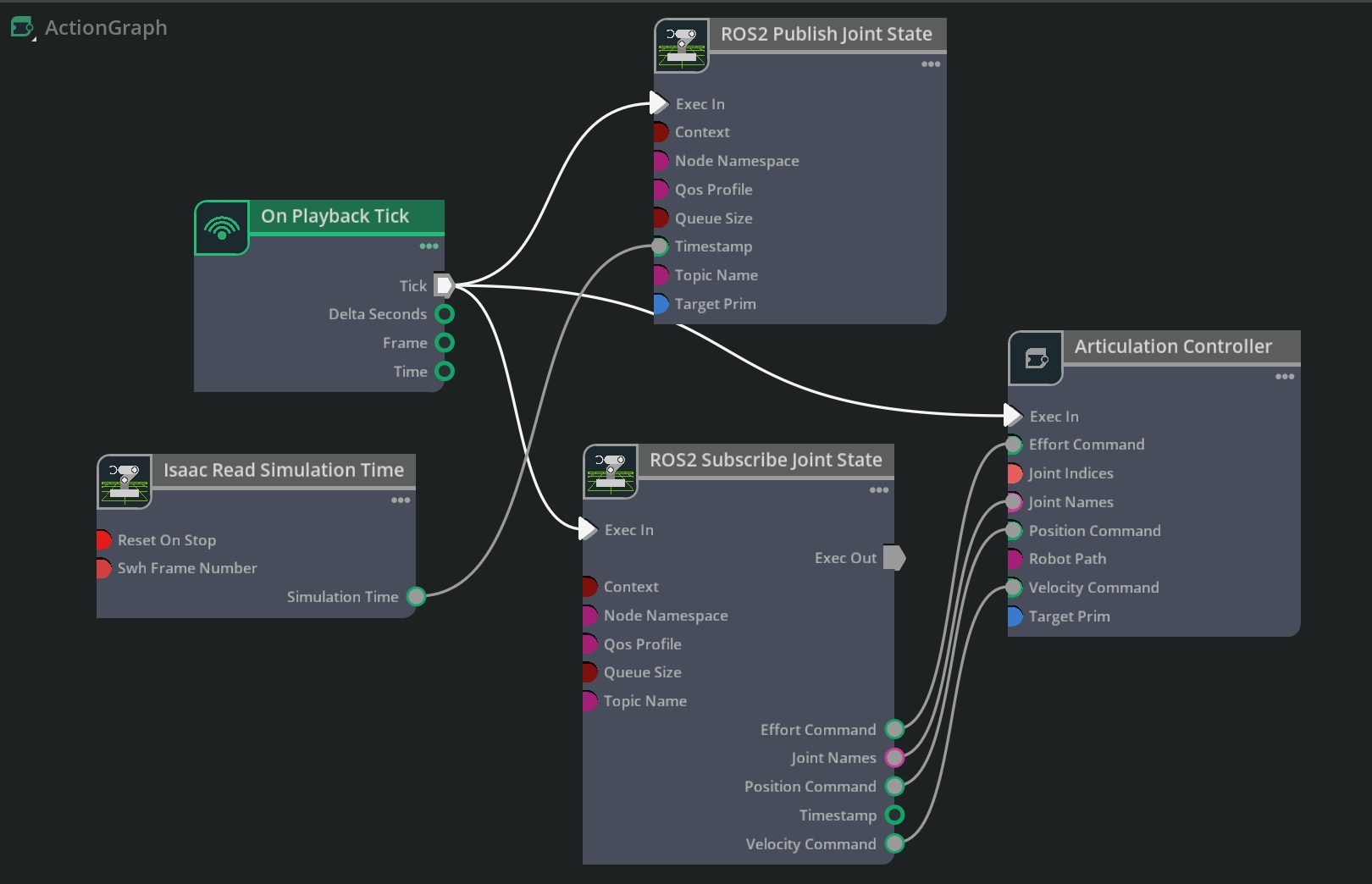The height and width of the screenshot is (884, 1372).
Task: Click the ROS2 Publish Joint State node icon
Action: tap(682, 47)
